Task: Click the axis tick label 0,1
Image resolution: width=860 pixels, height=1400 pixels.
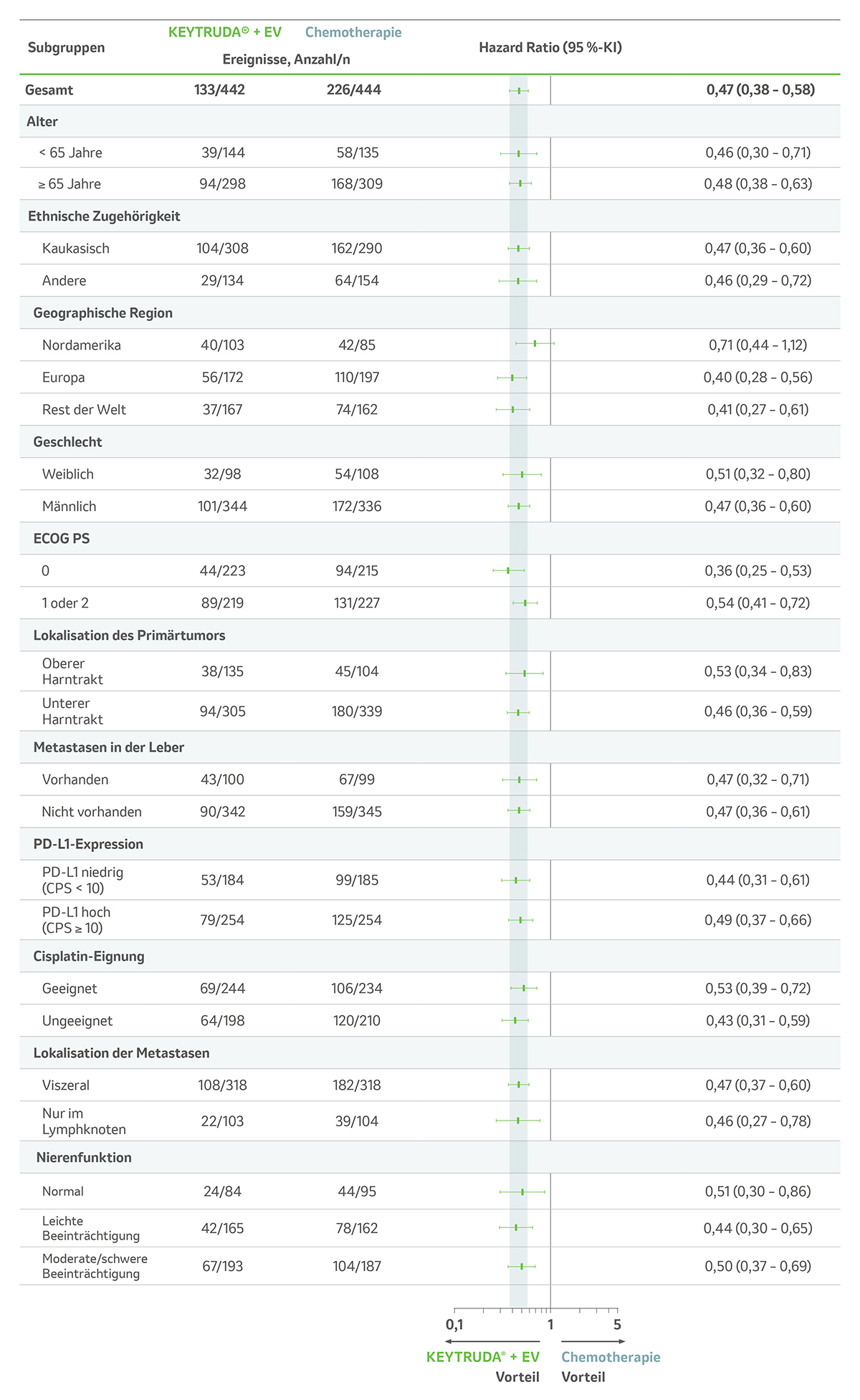Action: pyautogui.click(x=454, y=1324)
